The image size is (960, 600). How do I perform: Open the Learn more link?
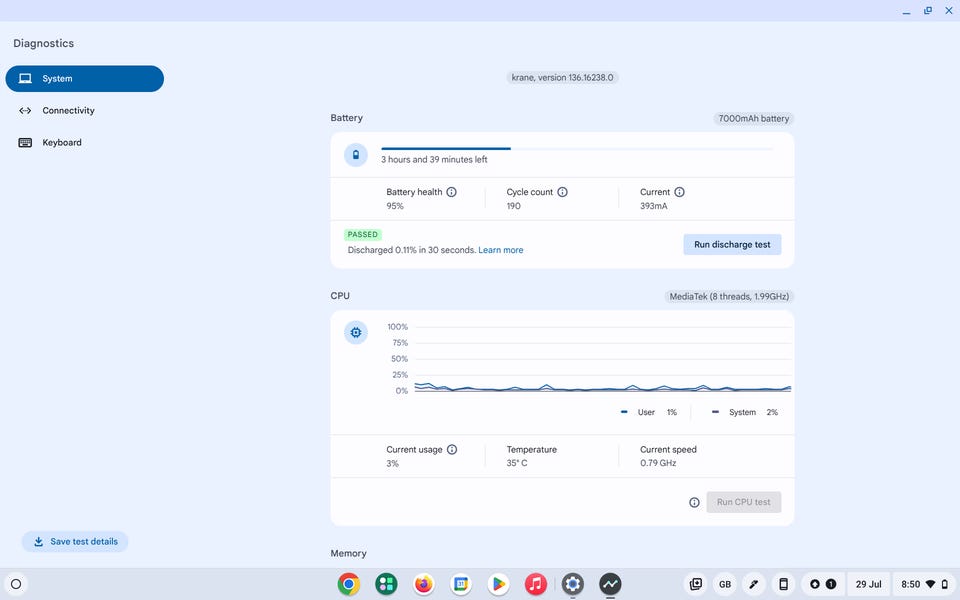(x=500, y=250)
